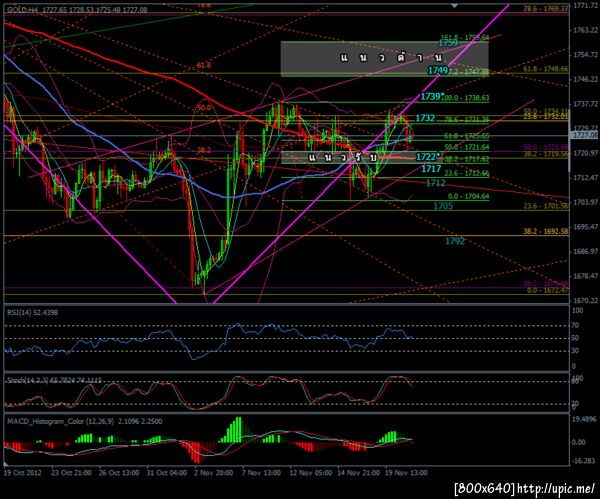This screenshot has height=499, width=600.
Task: Click the price axis value 1746.22
Action: [x=585, y=79]
